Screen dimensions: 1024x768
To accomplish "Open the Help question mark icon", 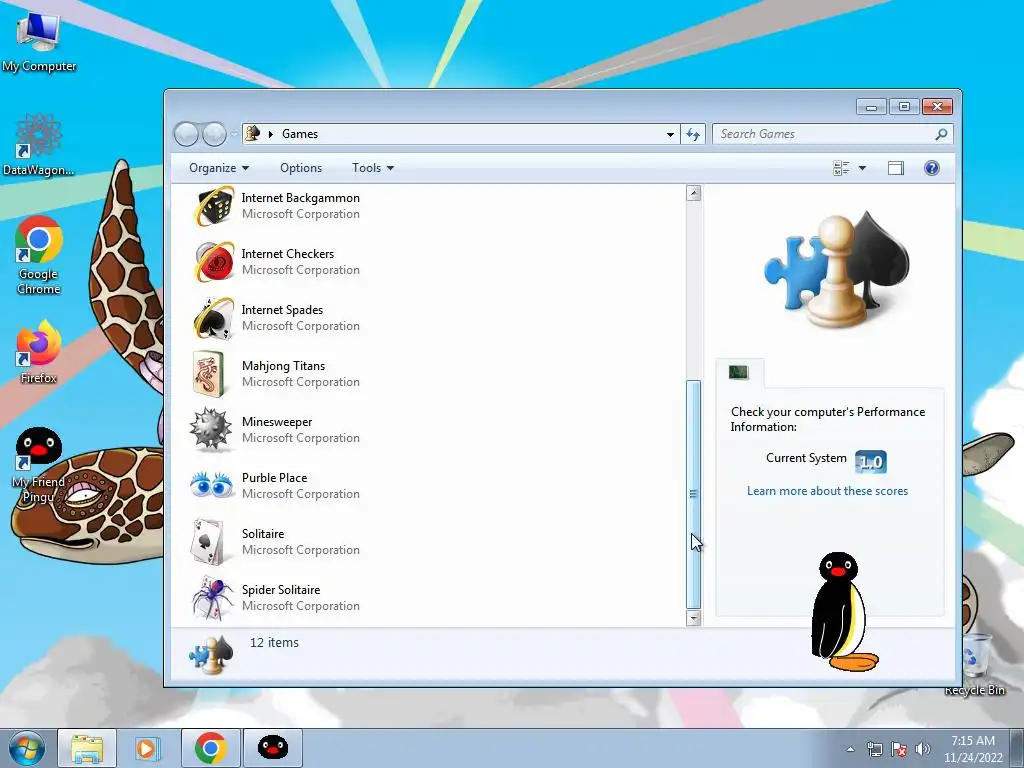I will pos(932,168).
